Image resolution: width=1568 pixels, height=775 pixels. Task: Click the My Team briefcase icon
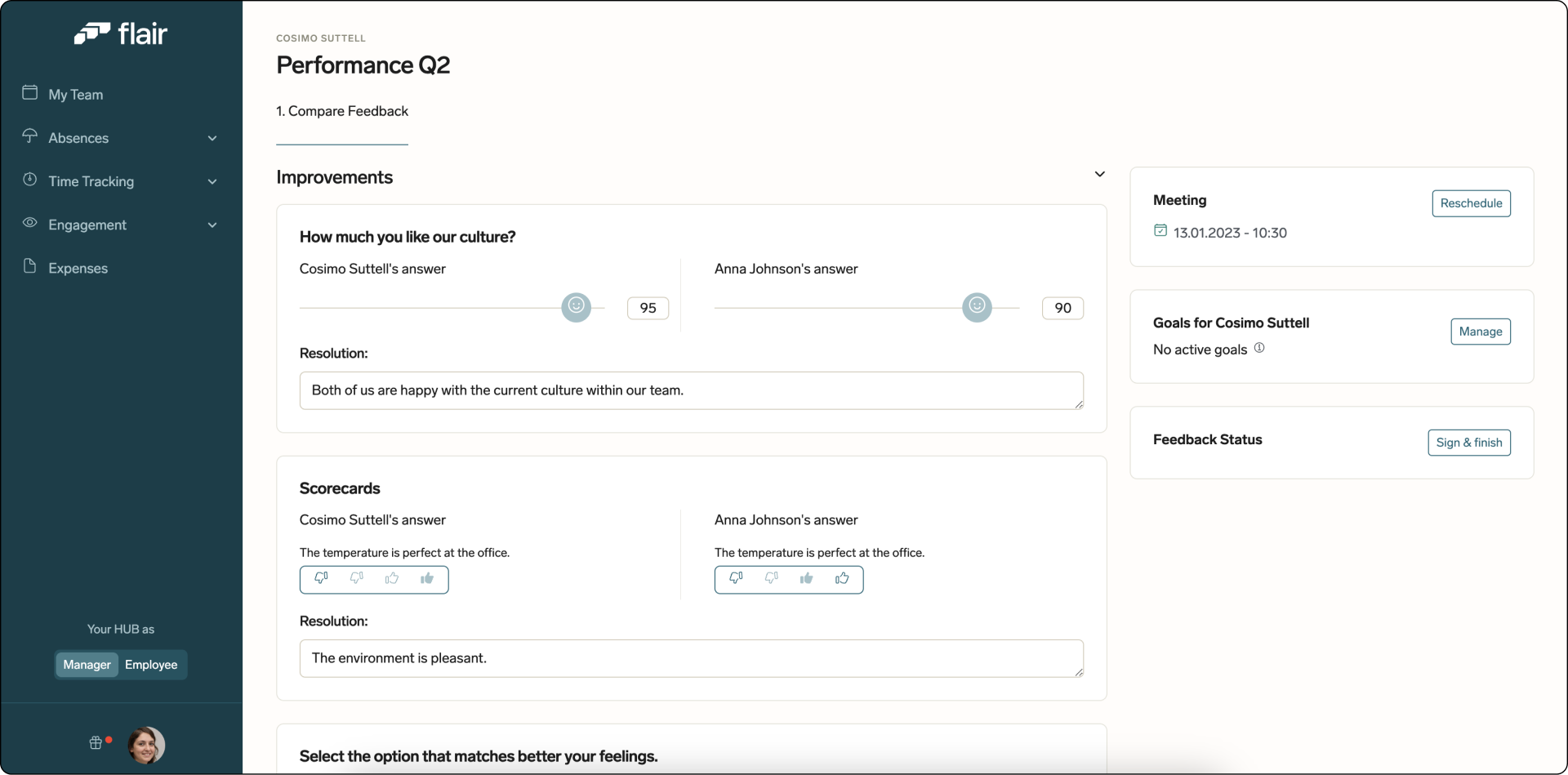29,93
